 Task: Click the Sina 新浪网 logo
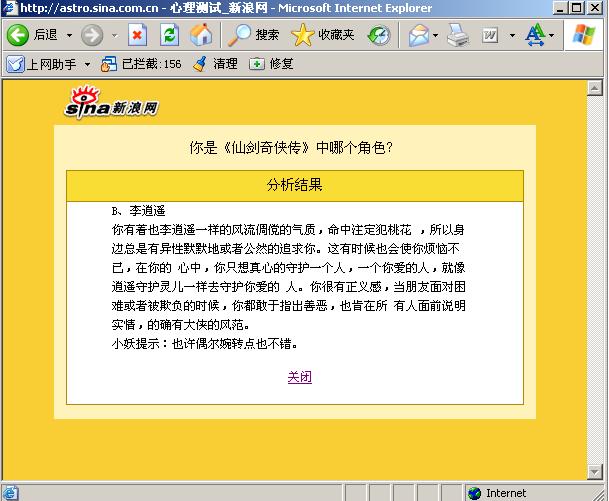click(112, 103)
